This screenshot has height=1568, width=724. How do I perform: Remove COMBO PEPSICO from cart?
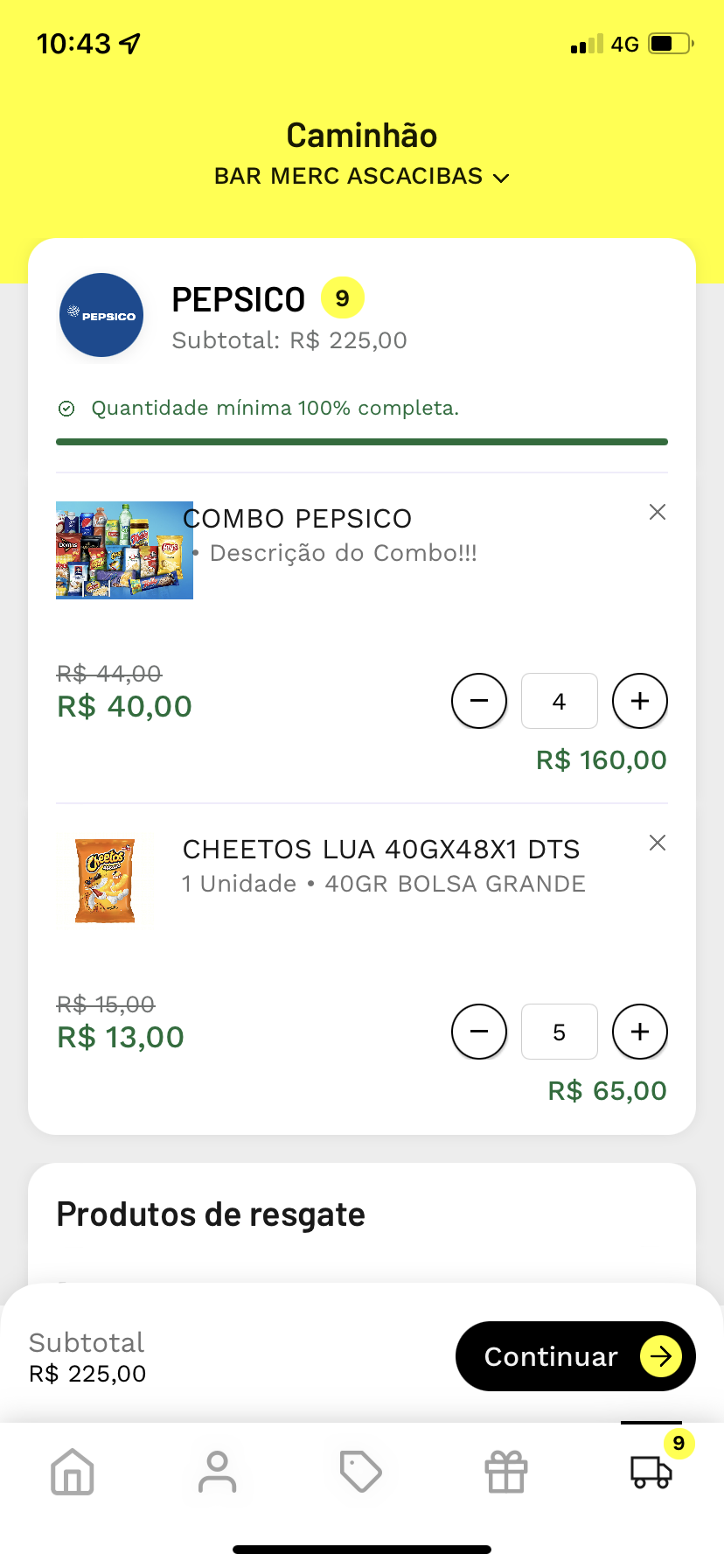658,512
